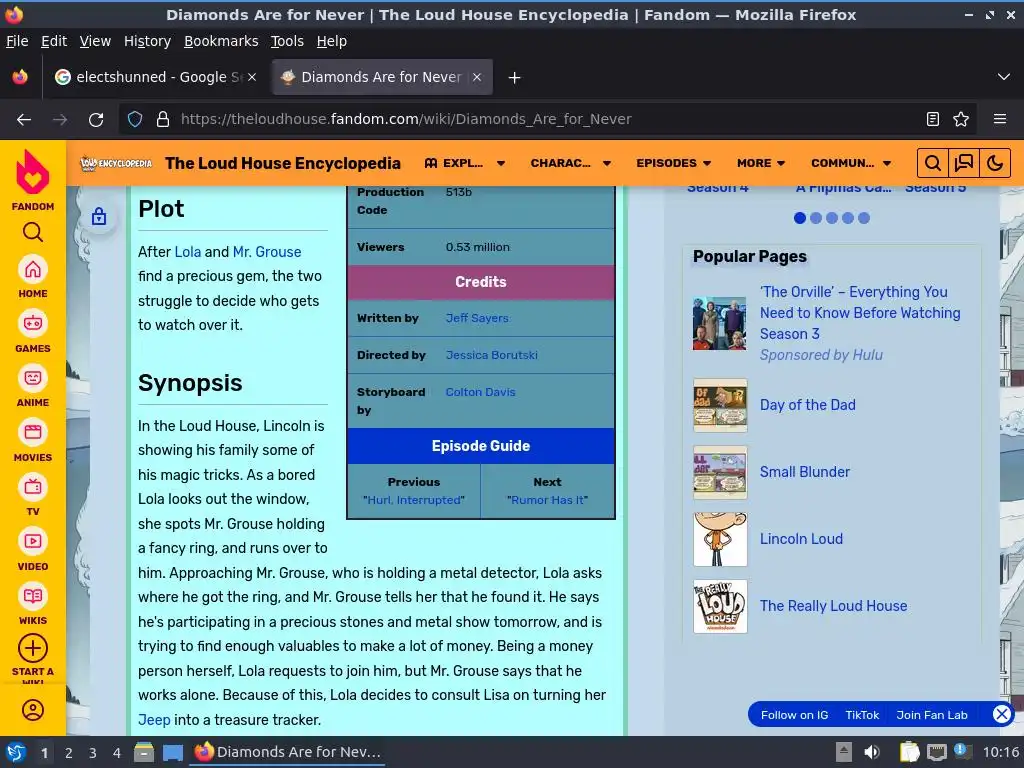
Task: Open the Firefox hamburger menu
Action: (x=1000, y=120)
